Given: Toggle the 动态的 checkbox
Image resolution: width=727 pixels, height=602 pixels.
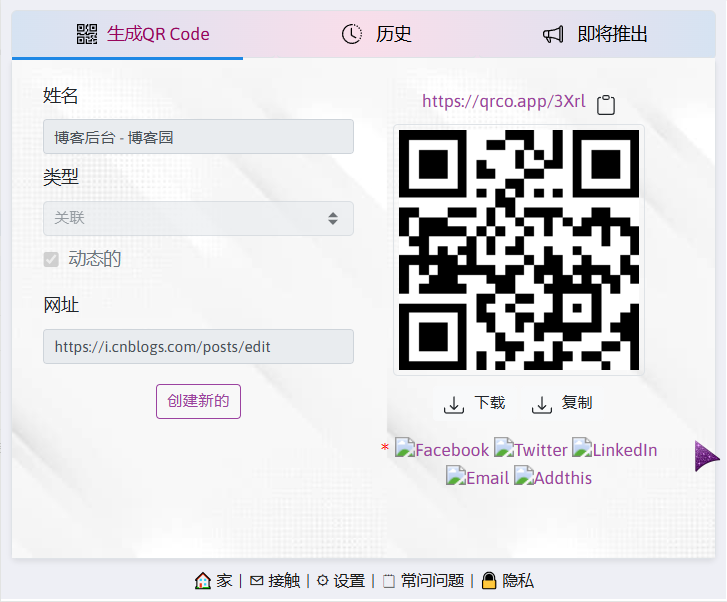Looking at the screenshot, I should click(x=51, y=259).
